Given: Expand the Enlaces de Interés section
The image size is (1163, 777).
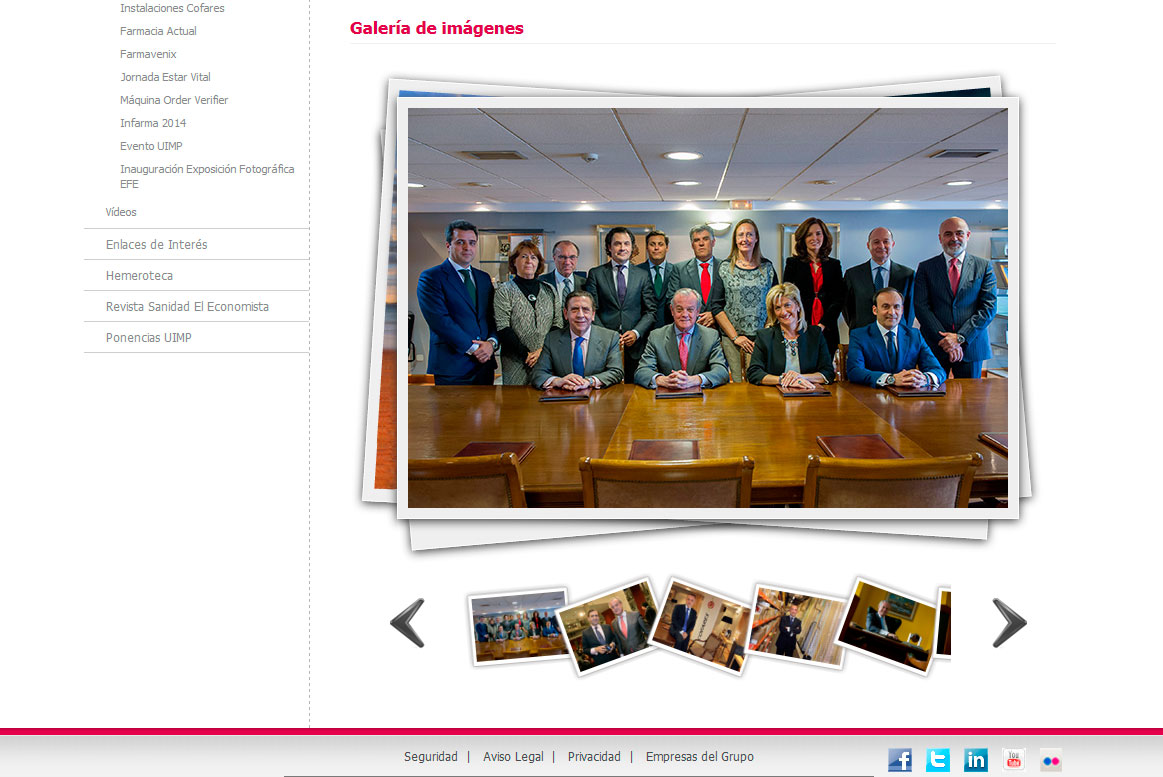Looking at the screenshot, I should 158,244.
